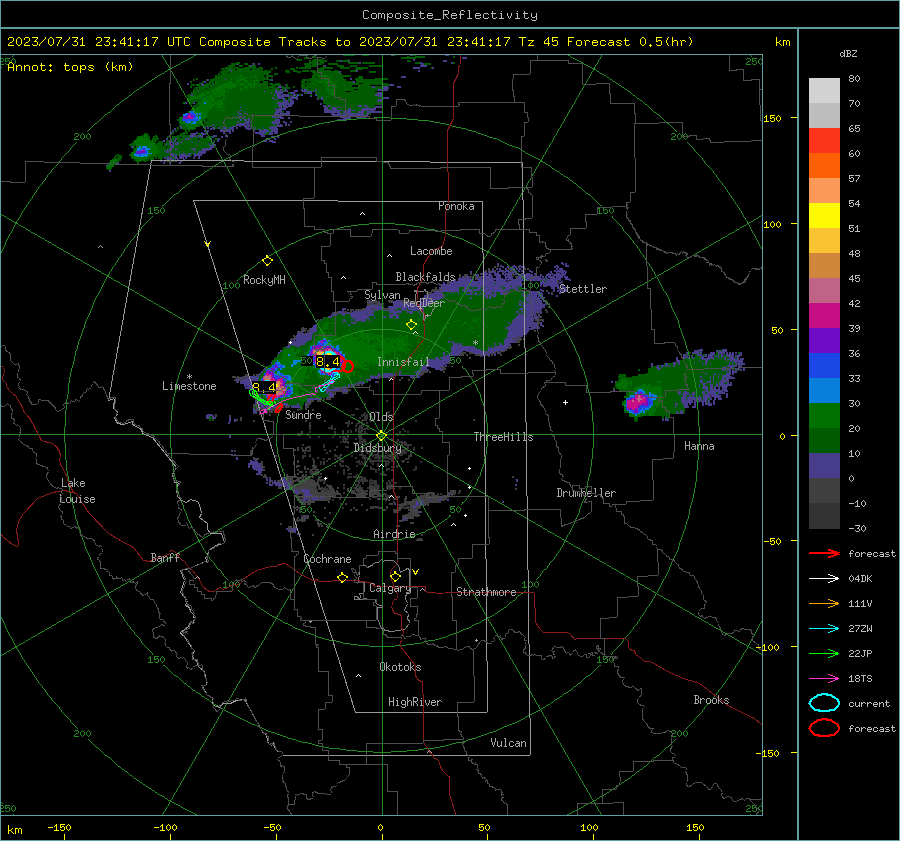Click the 8.4 storm-top label near Innisfail
This screenshot has width=900, height=841.
328,362
